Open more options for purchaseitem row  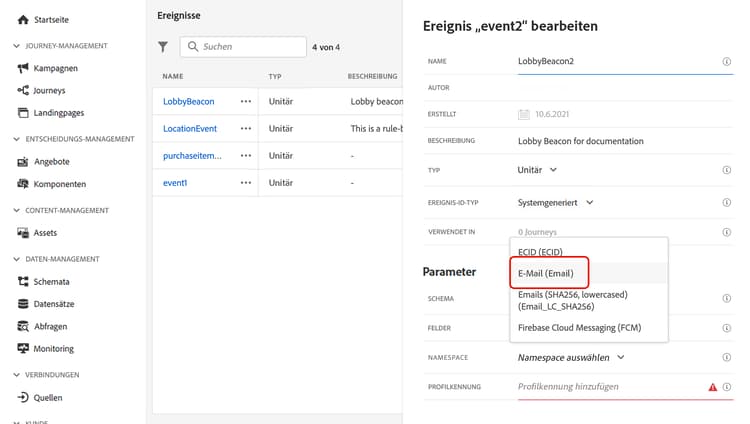(246, 156)
